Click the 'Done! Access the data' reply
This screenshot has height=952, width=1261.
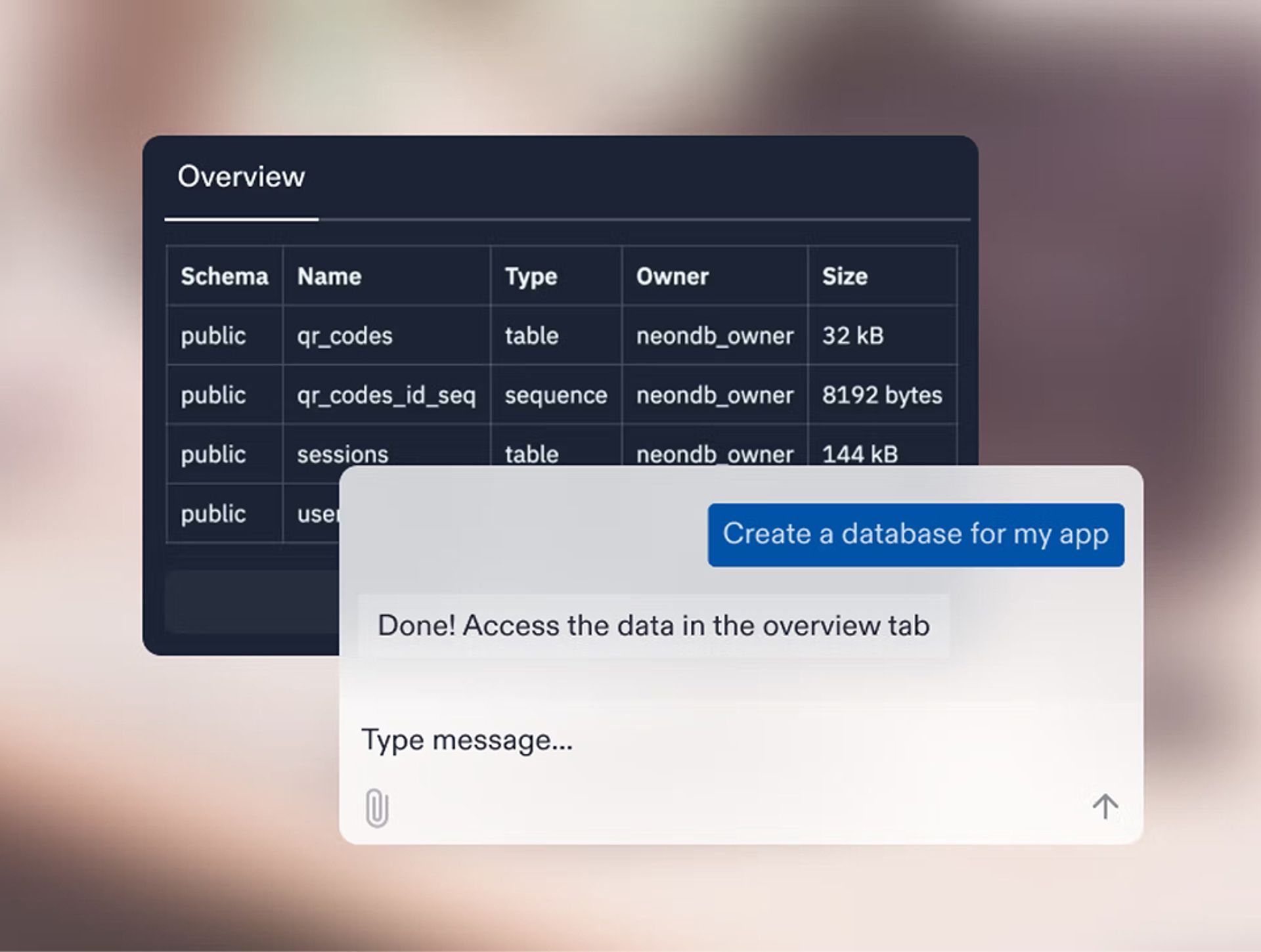(653, 626)
